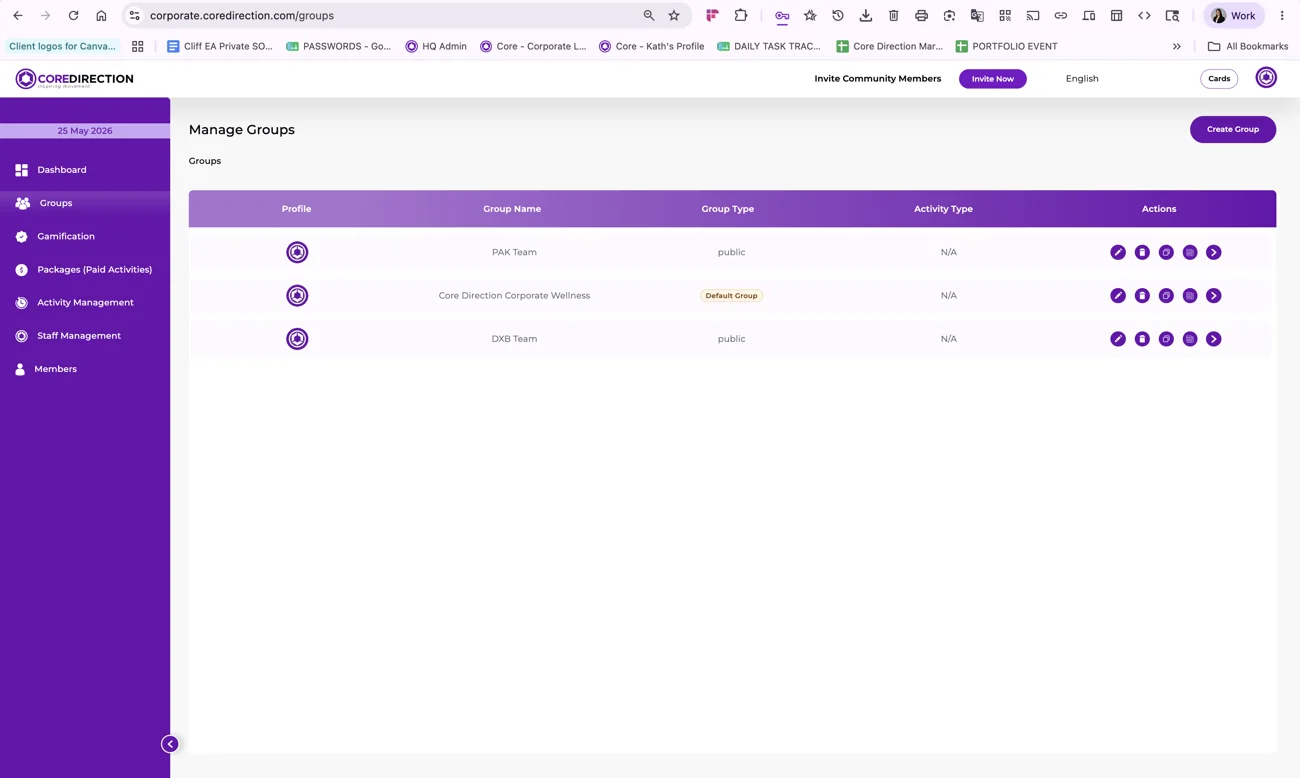Edit the PAK Team group with pencil icon
The image size is (1300, 778).
pyautogui.click(x=1118, y=252)
